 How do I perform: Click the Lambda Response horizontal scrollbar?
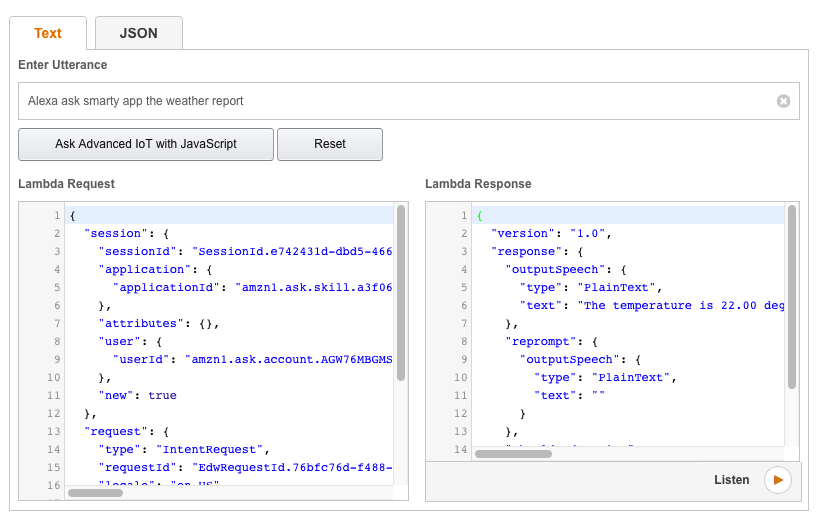pyautogui.click(x=513, y=453)
